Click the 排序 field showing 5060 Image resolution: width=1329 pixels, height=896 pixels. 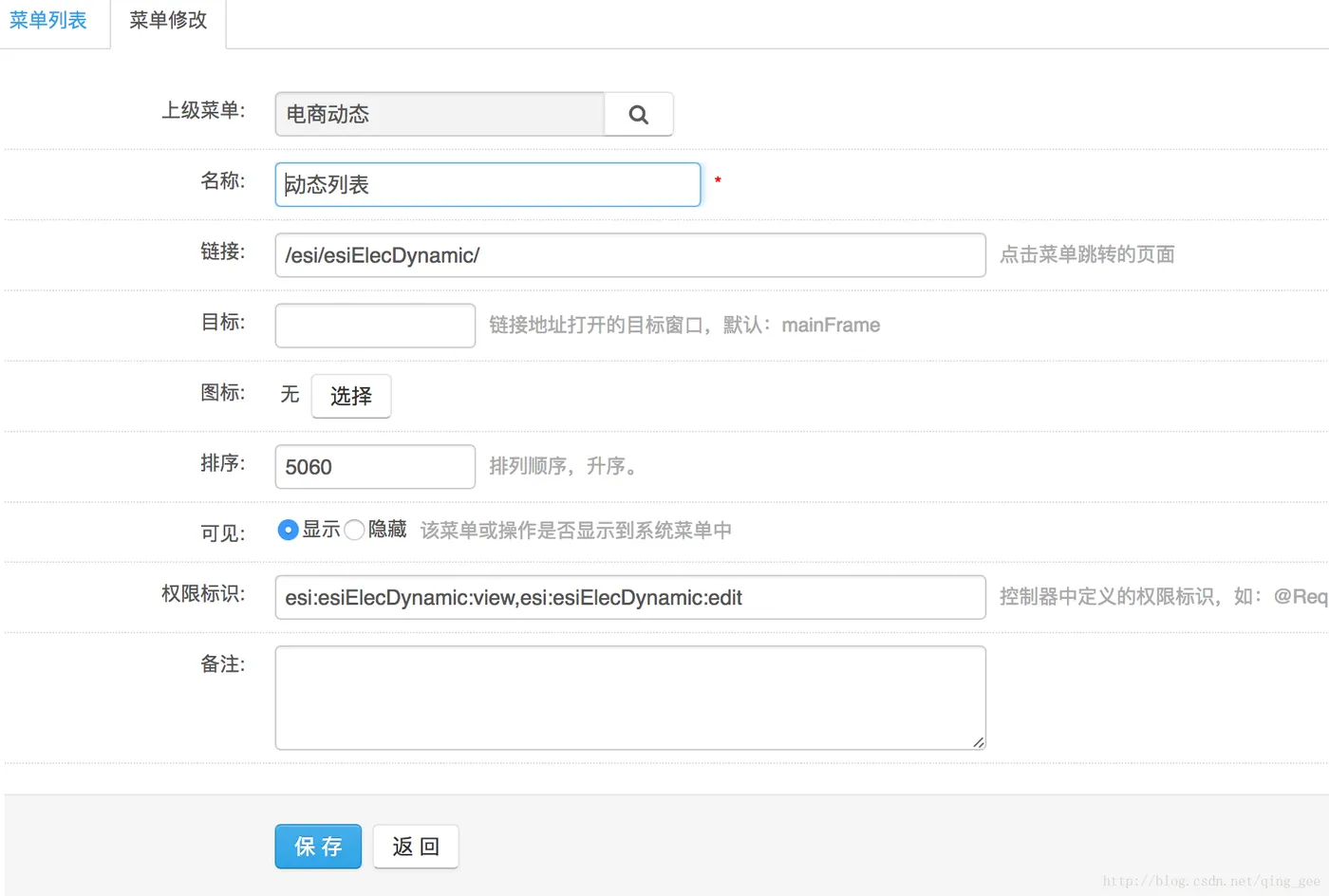coord(375,467)
